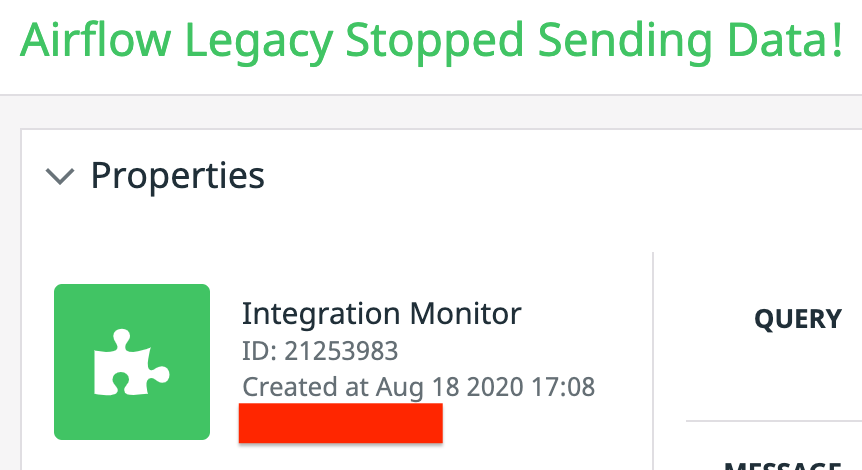Click the word 'Legacy' in the title

[x=256, y=40]
